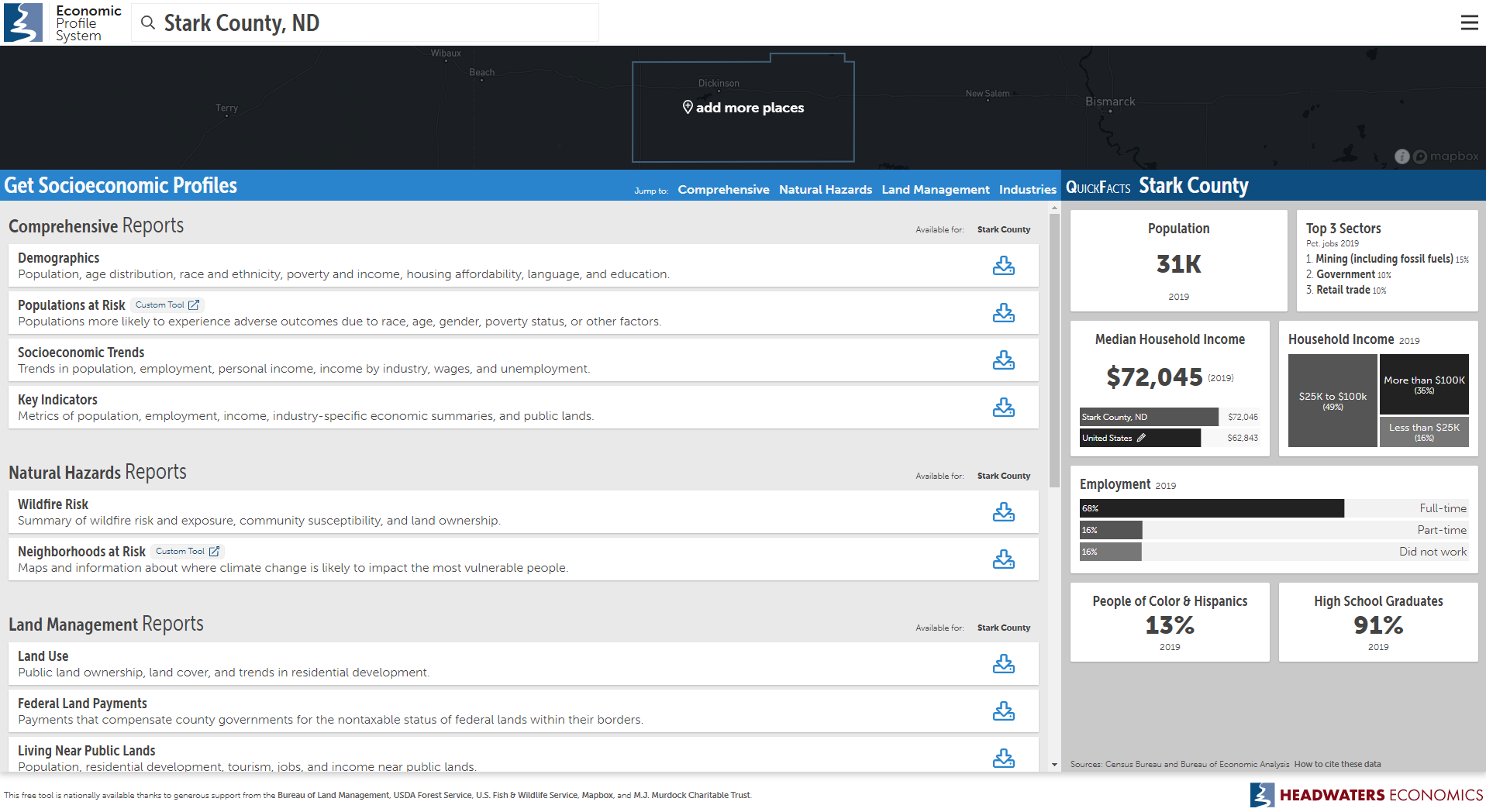Click the Demographics report title
The height and width of the screenshot is (812, 1486).
coord(59,258)
